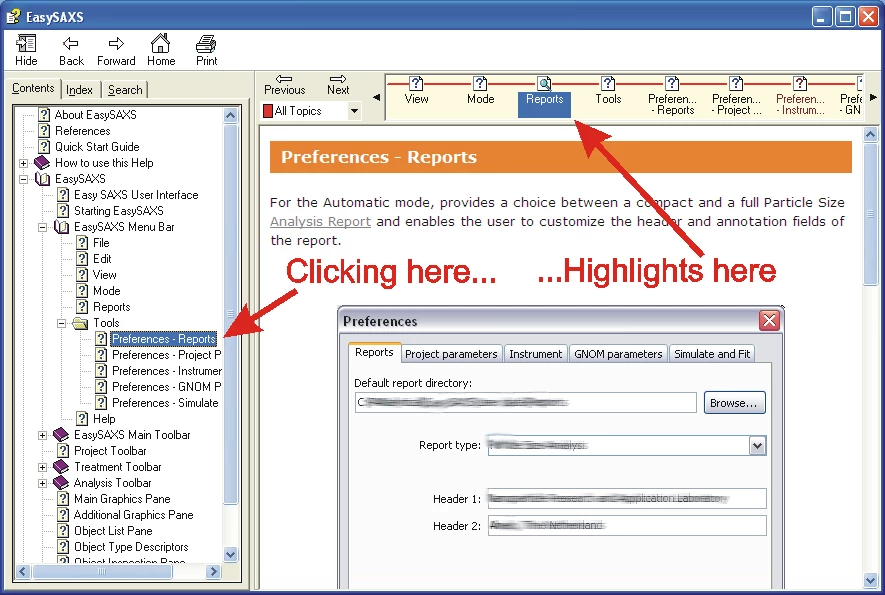Screen dimensions: 885x595
Task: Open Preferences - Project topic in strip
Action: pos(736,97)
